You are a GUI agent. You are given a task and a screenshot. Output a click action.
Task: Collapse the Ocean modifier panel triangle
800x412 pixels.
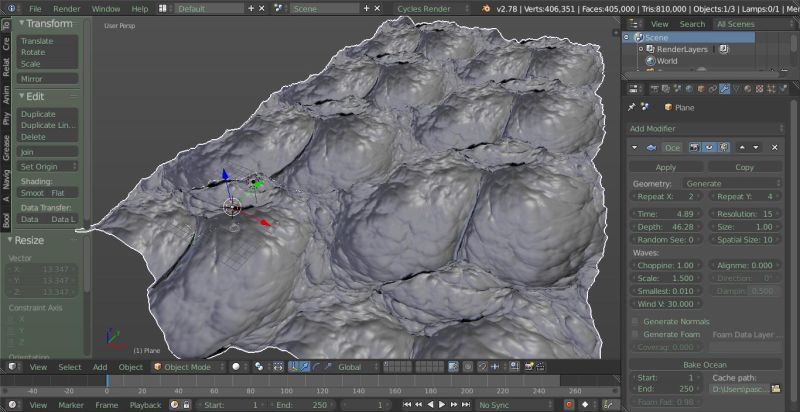click(x=635, y=148)
